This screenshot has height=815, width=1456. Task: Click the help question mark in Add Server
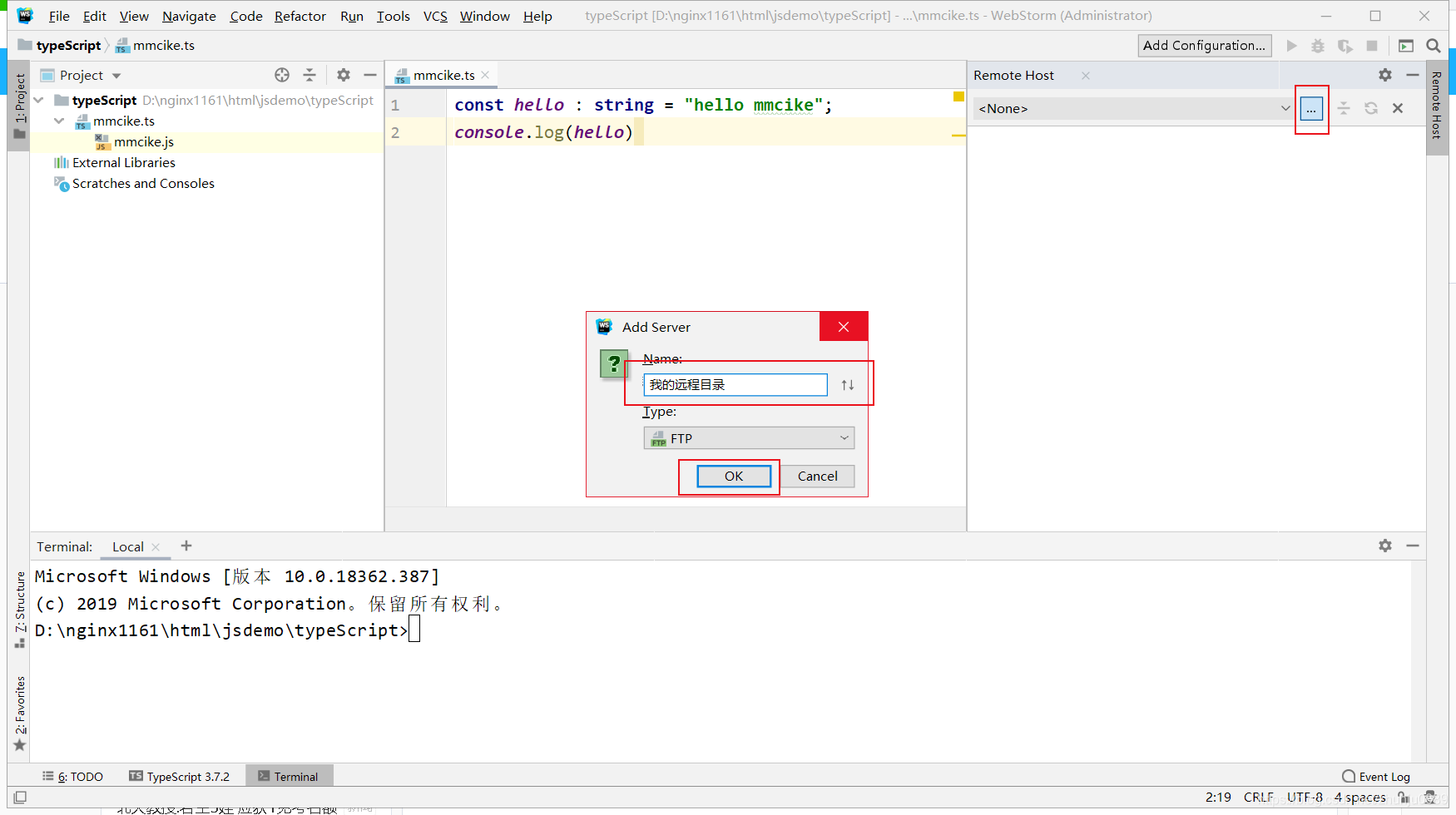(x=614, y=363)
